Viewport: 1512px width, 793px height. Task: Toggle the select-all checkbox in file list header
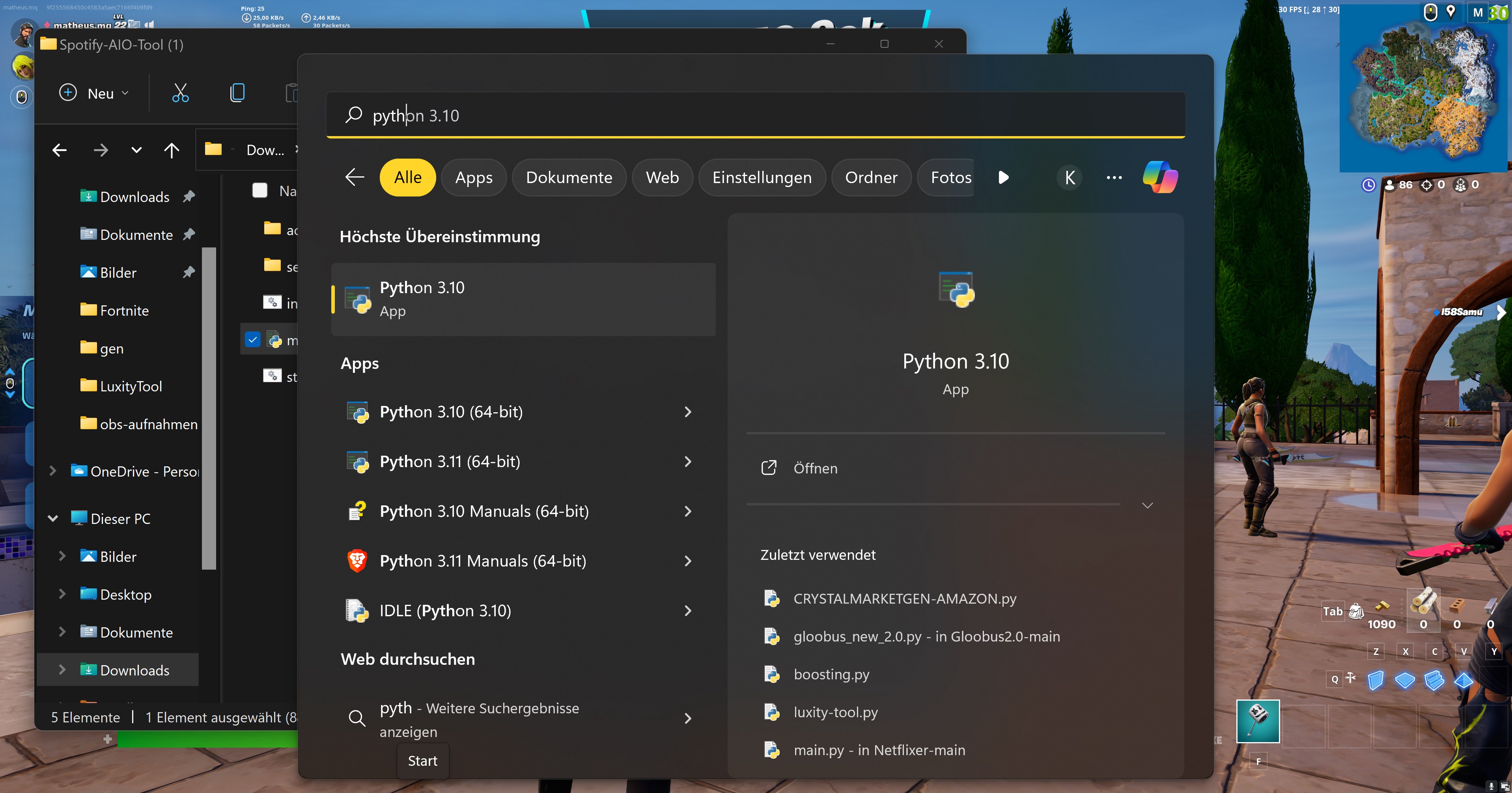click(x=259, y=190)
